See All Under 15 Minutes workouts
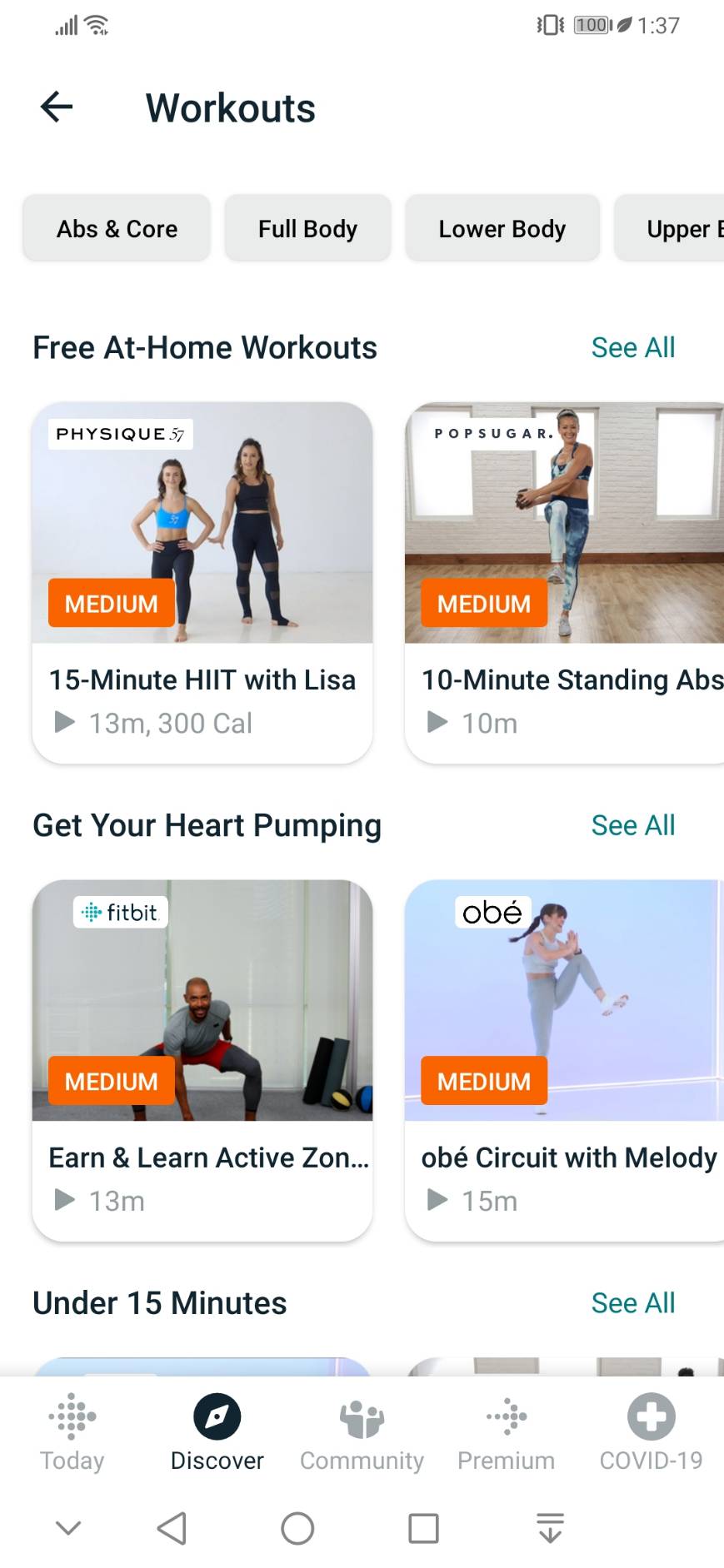This screenshot has height=1568, width=724. click(x=633, y=1302)
